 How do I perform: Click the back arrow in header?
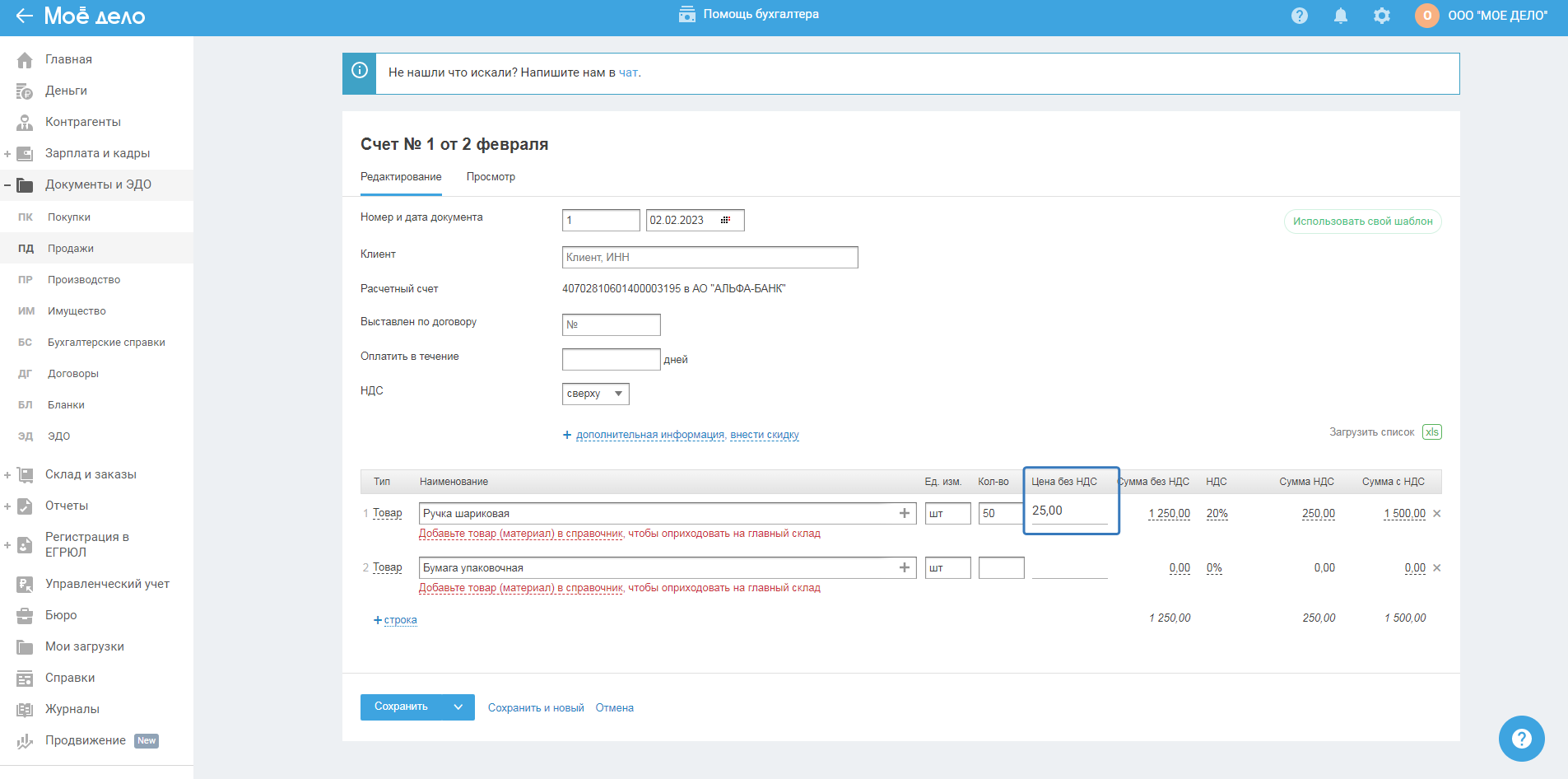(x=24, y=16)
